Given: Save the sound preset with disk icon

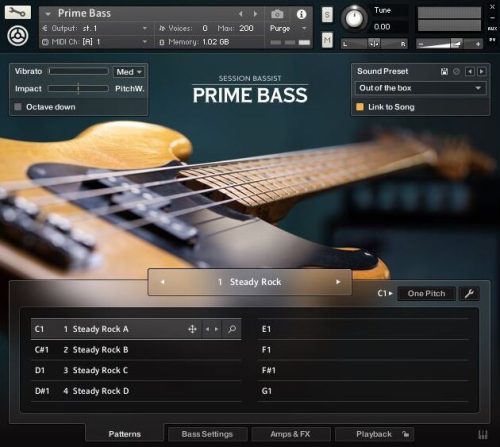Looking at the screenshot, I should 444,71.
